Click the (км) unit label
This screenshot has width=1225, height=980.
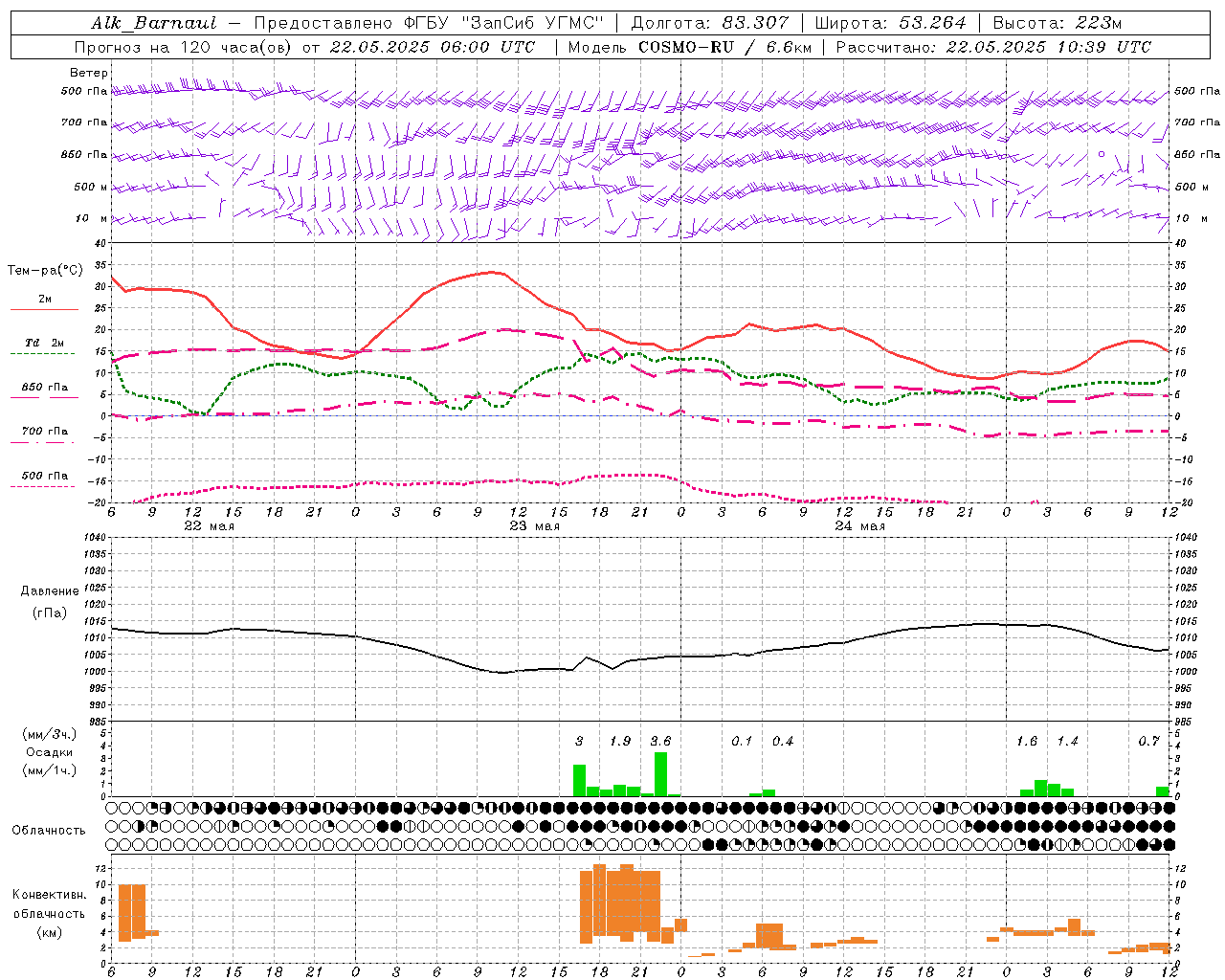click(x=49, y=932)
